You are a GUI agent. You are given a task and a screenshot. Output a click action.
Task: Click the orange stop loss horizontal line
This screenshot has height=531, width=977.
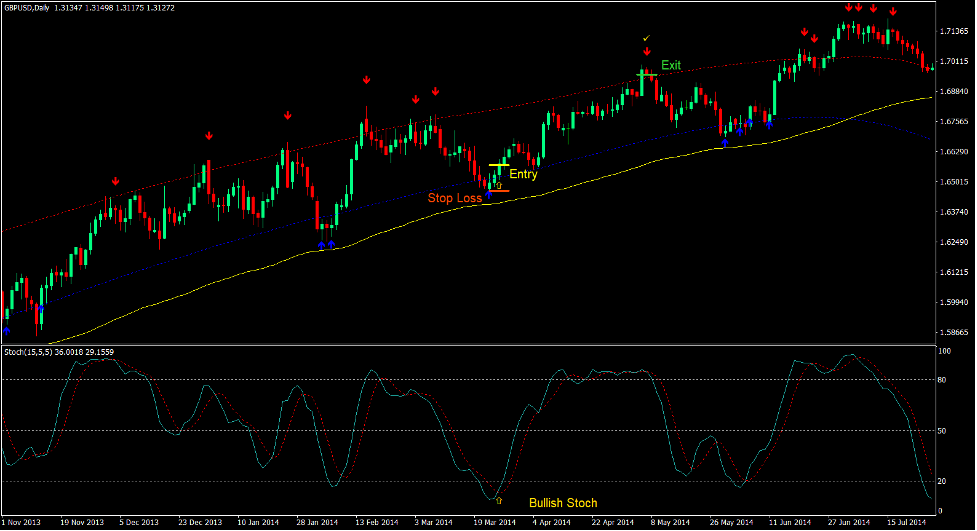click(x=499, y=191)
